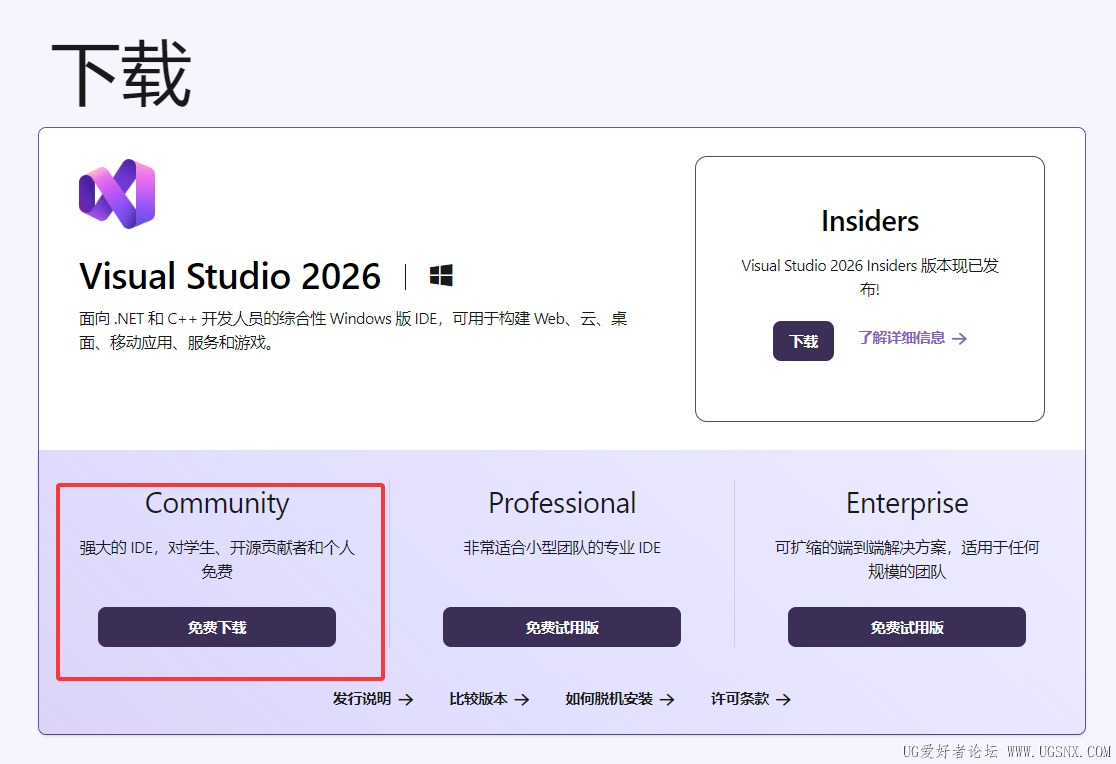Click 免费试用版 under Enterprise

tap(907, 627)
